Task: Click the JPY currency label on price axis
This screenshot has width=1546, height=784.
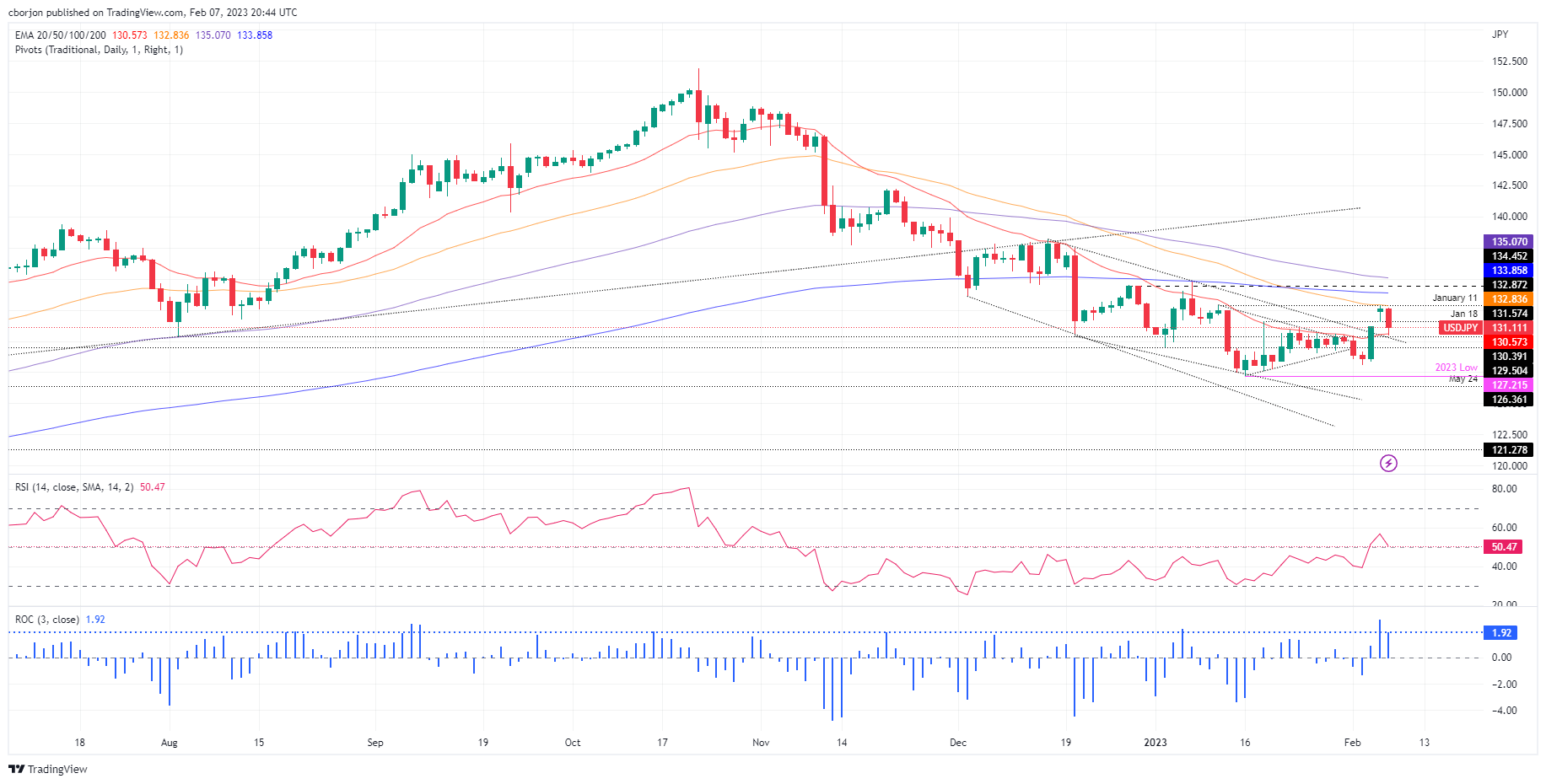Action: [1500, 35]
